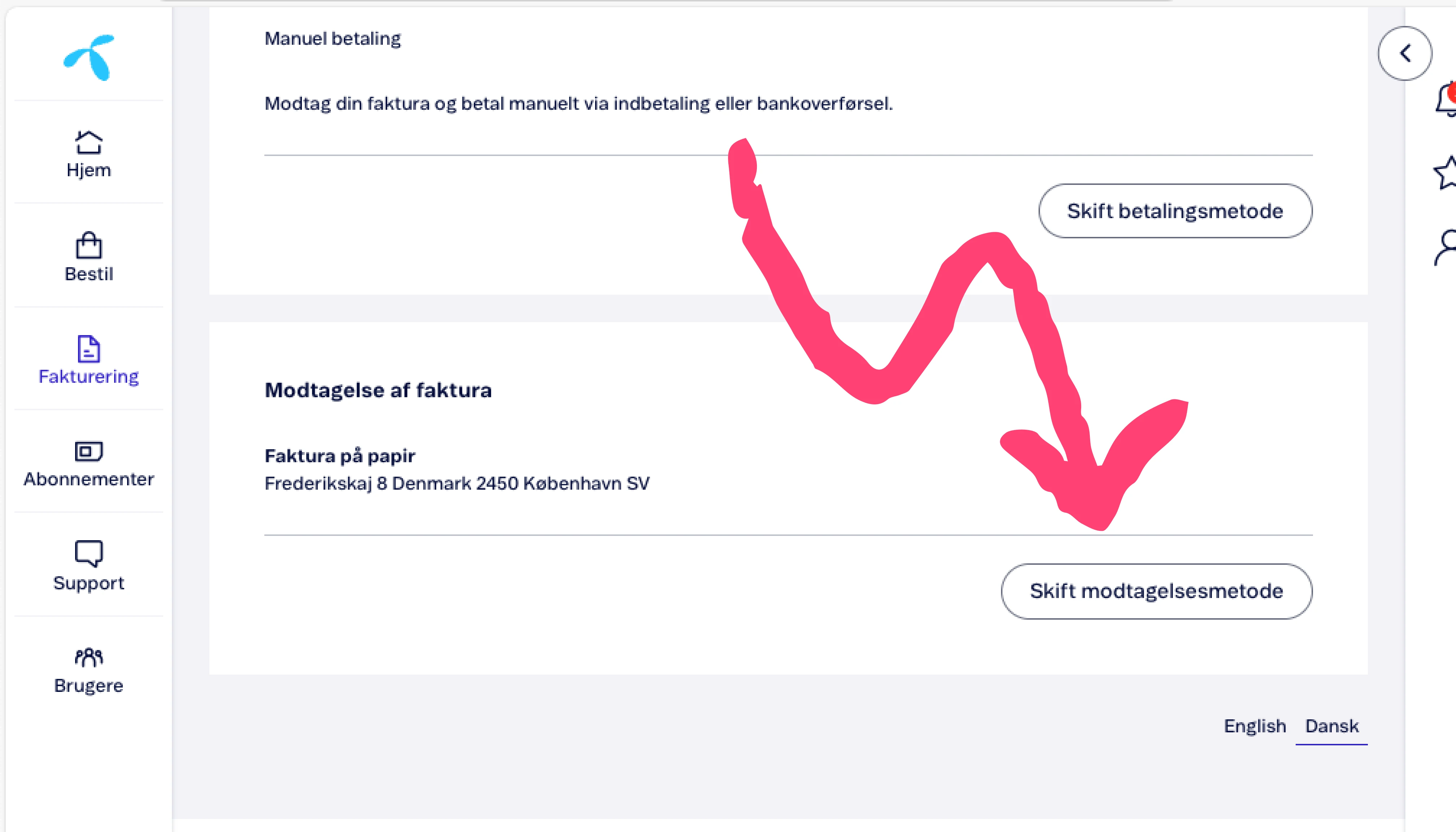Open the notifications bell icon

coord(1446,99)
